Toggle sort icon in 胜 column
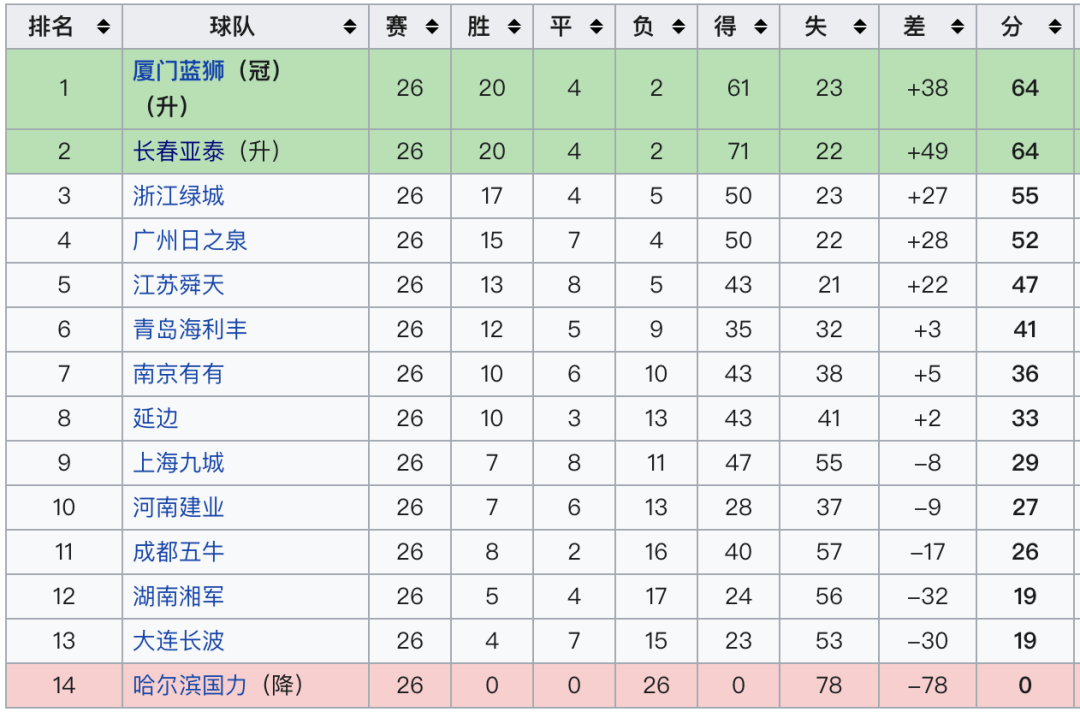Viewport: 1080px width, 712px height. click(x=513, y=28)
